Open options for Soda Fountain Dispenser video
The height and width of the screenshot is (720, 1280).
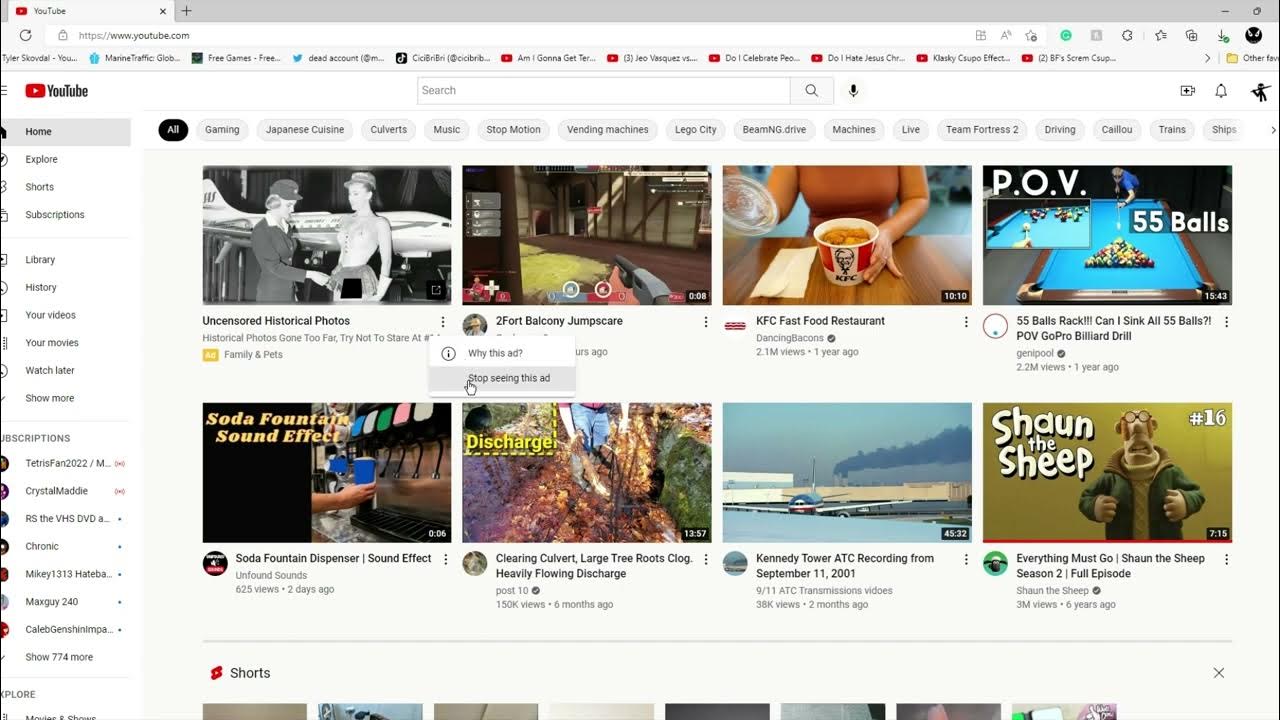tap(446, 559)
